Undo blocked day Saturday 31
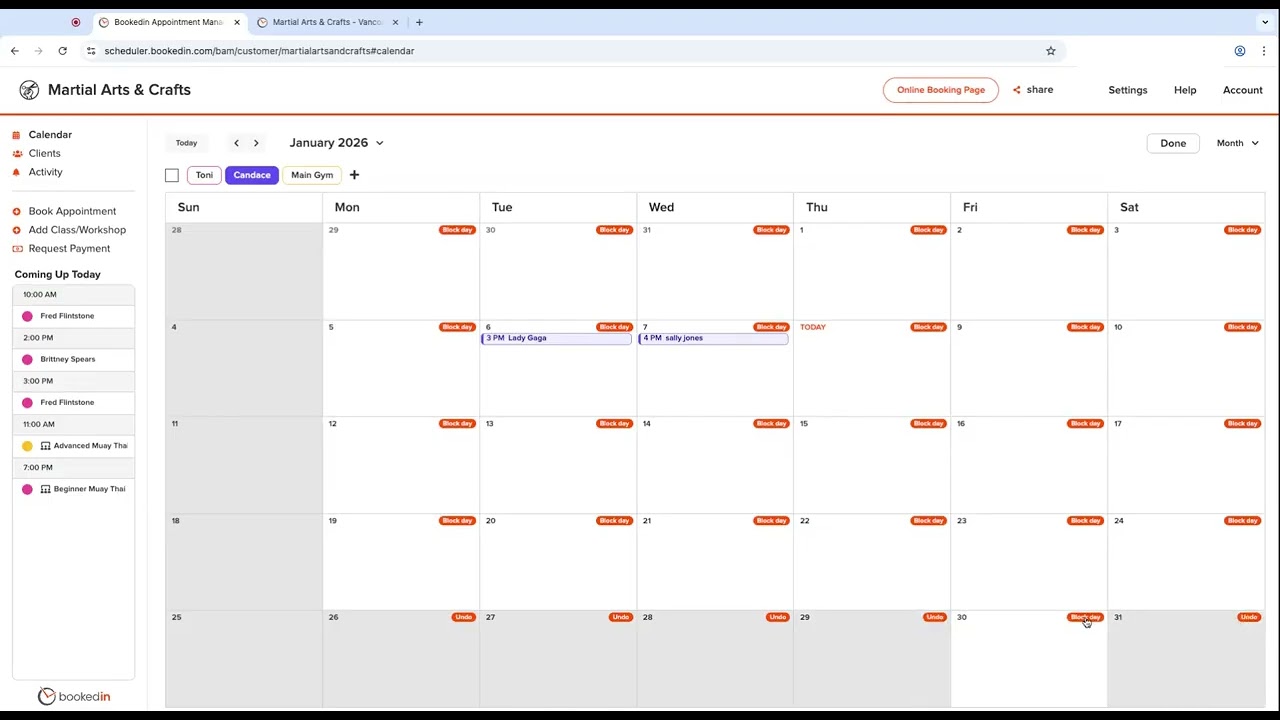 coord(1249,617)
